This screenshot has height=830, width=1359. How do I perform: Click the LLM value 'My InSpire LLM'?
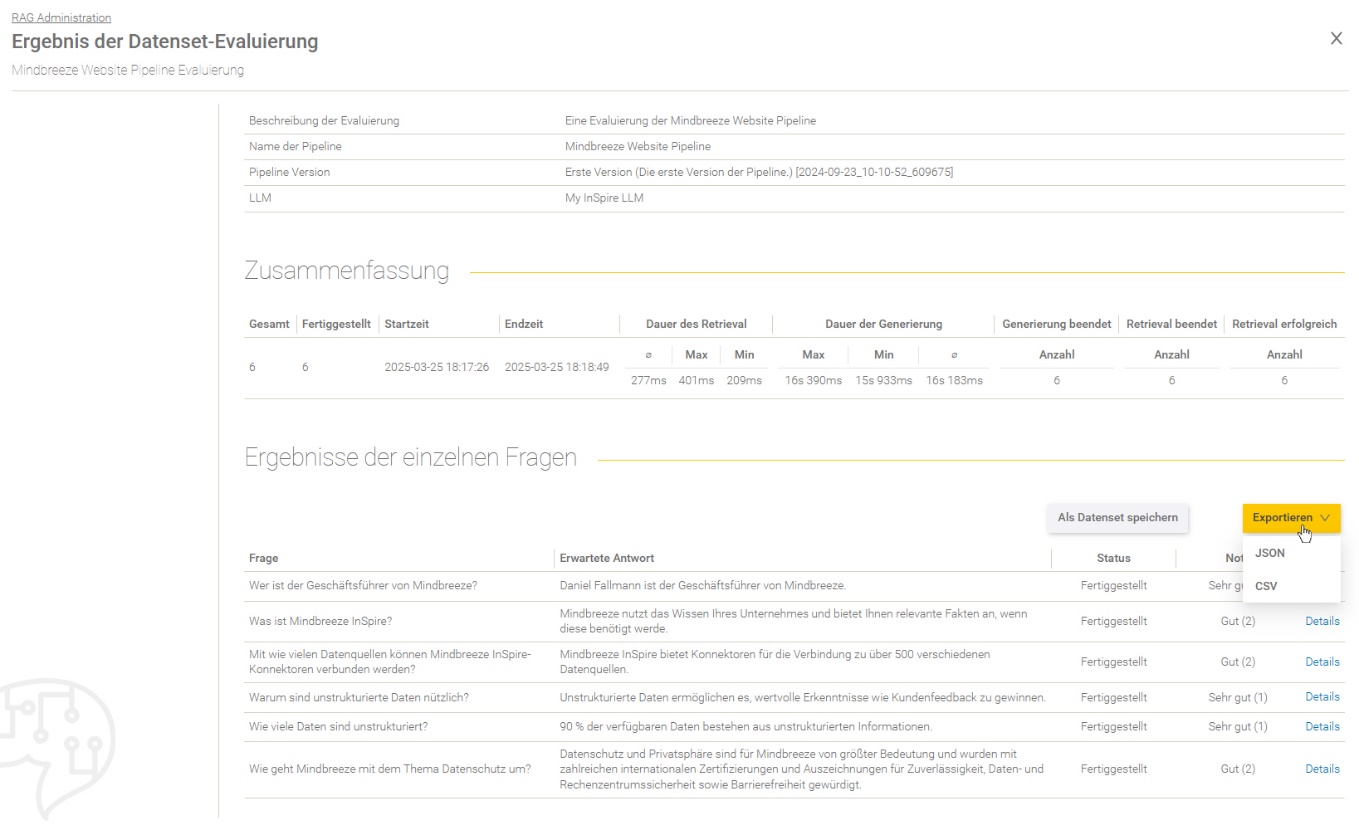click(604, 199)
